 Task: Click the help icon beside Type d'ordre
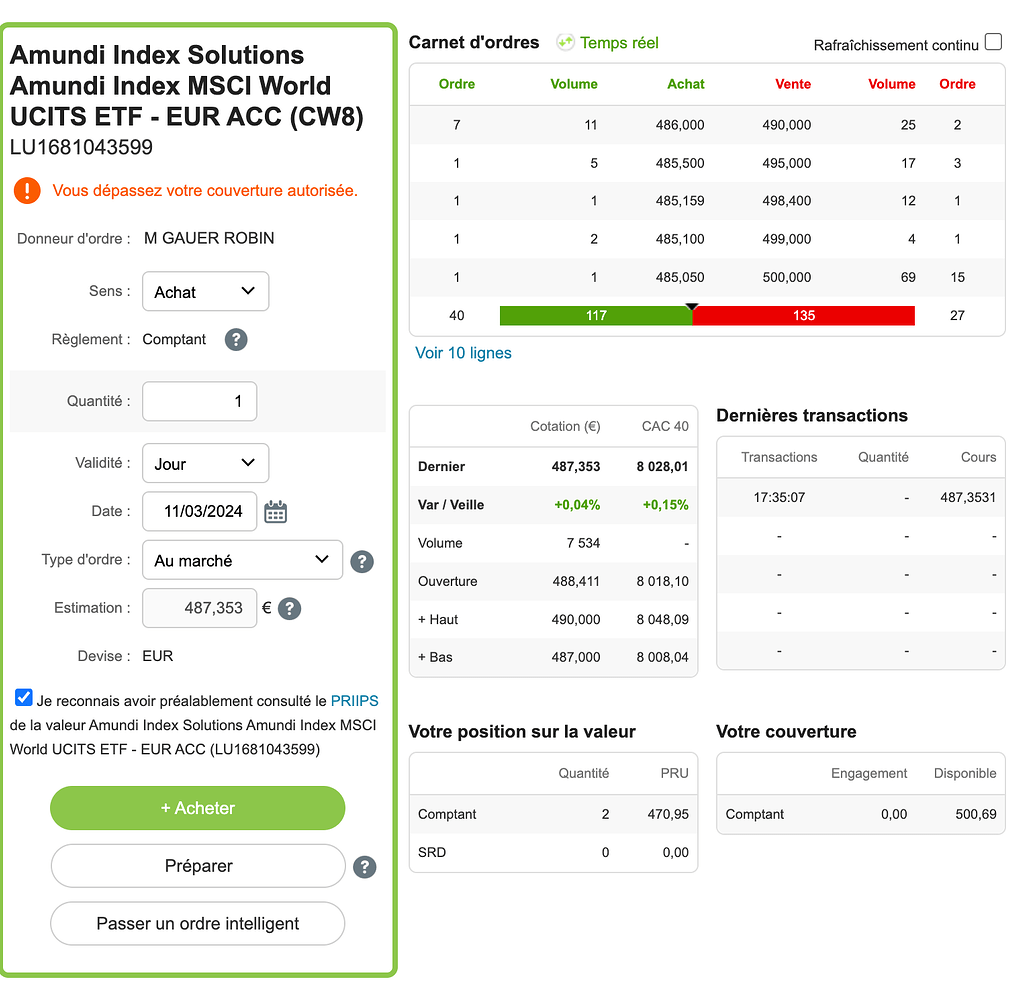tap(362, 561)
